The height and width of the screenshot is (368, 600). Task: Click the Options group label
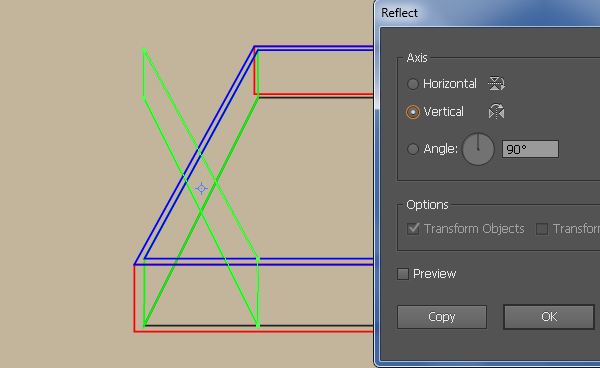(427, 205)
